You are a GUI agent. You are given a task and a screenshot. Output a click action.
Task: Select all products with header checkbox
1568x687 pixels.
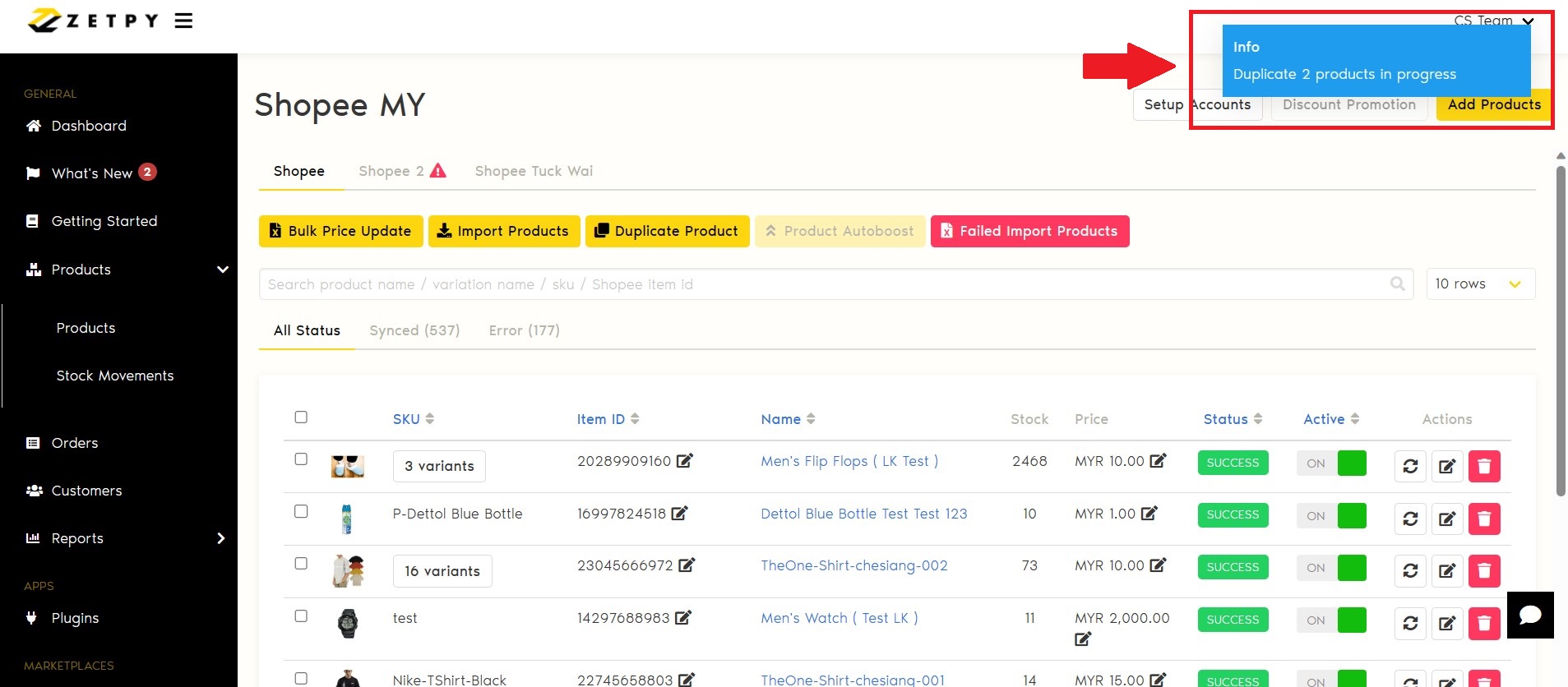pos(301,417)
